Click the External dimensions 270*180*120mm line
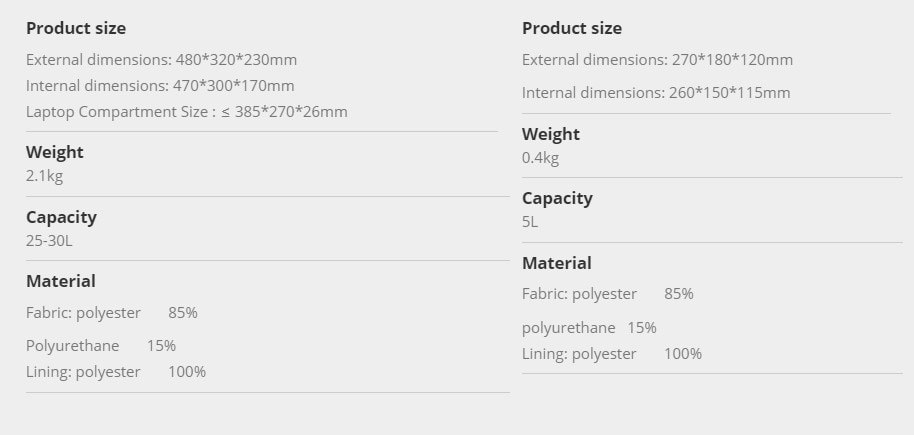The height and width of the screenshot is (435, 914). click(657, 60)
